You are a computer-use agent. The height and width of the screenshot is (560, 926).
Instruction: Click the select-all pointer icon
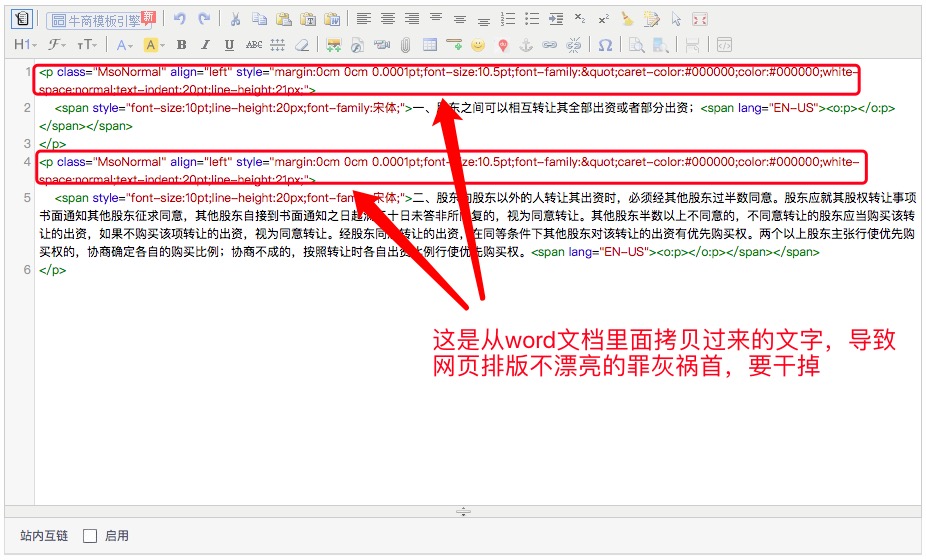point(676,19)
